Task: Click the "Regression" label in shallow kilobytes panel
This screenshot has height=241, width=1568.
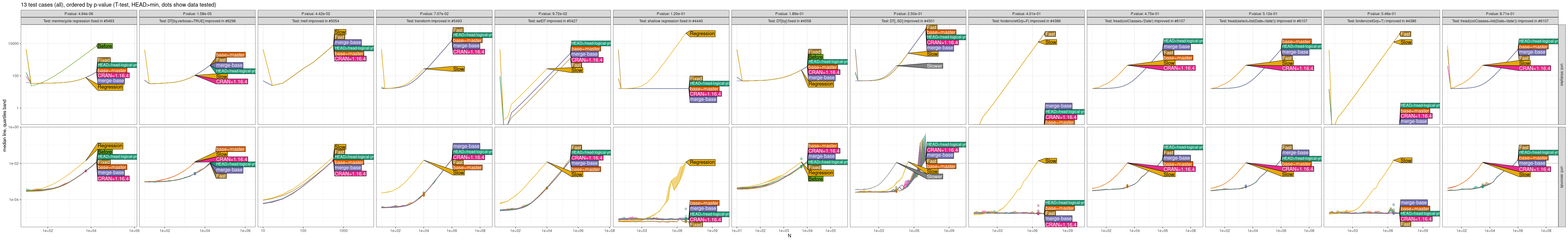Action: (x=702, y=34)
